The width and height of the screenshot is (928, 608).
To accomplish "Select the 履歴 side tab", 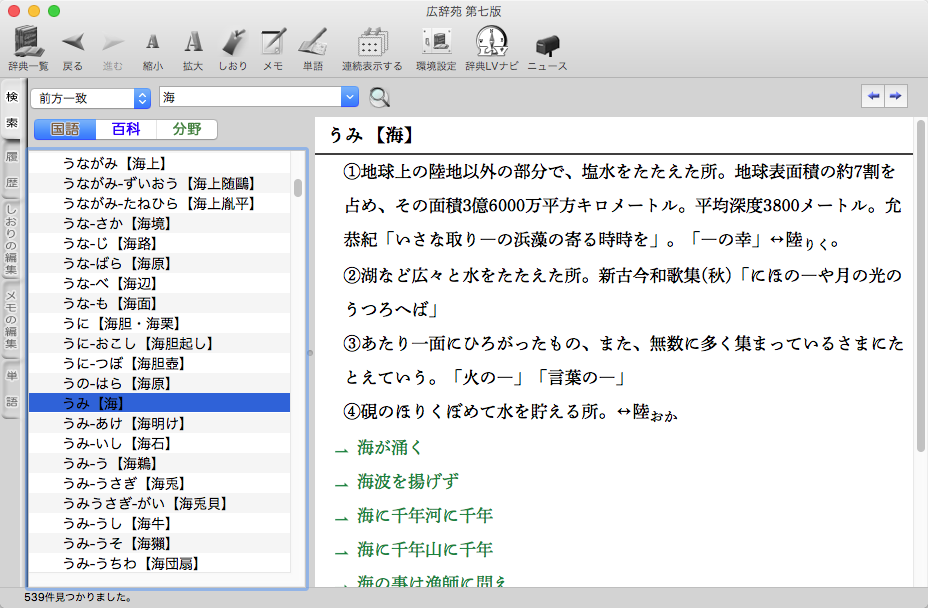I will click(x=12, y=170).
